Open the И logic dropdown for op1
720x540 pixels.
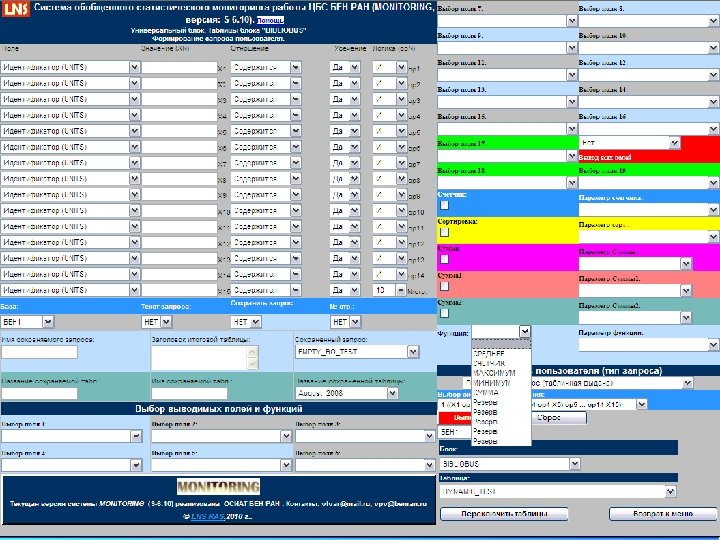point(389,68)
